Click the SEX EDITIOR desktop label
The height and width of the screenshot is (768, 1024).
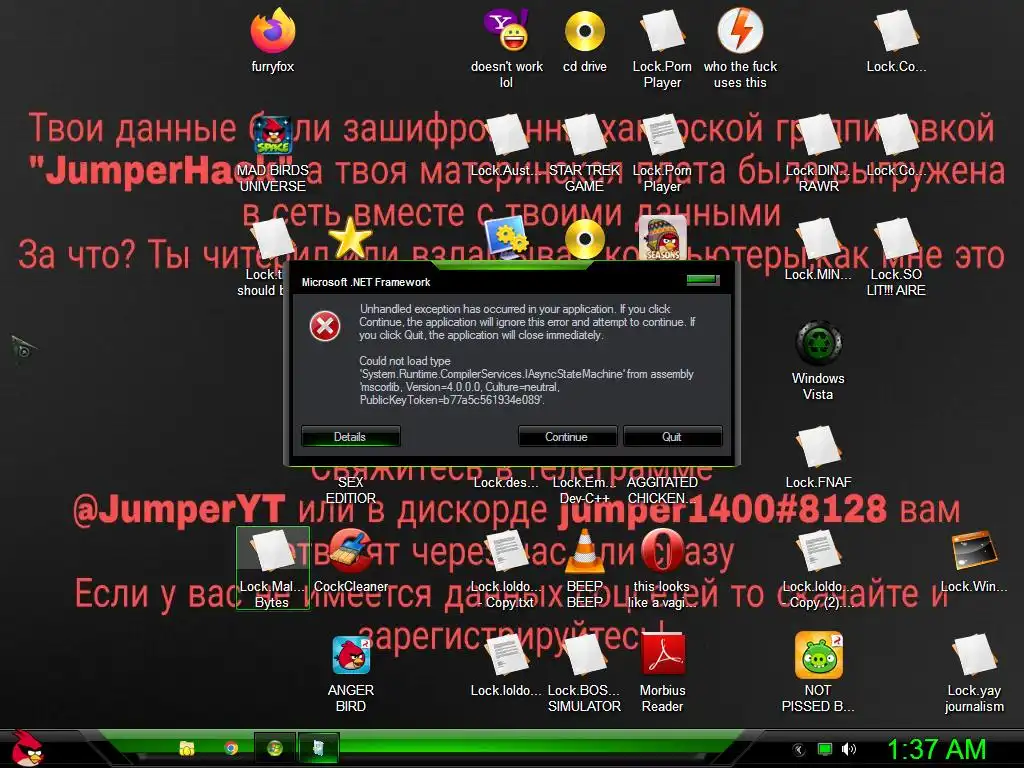[x=351, y=490]
